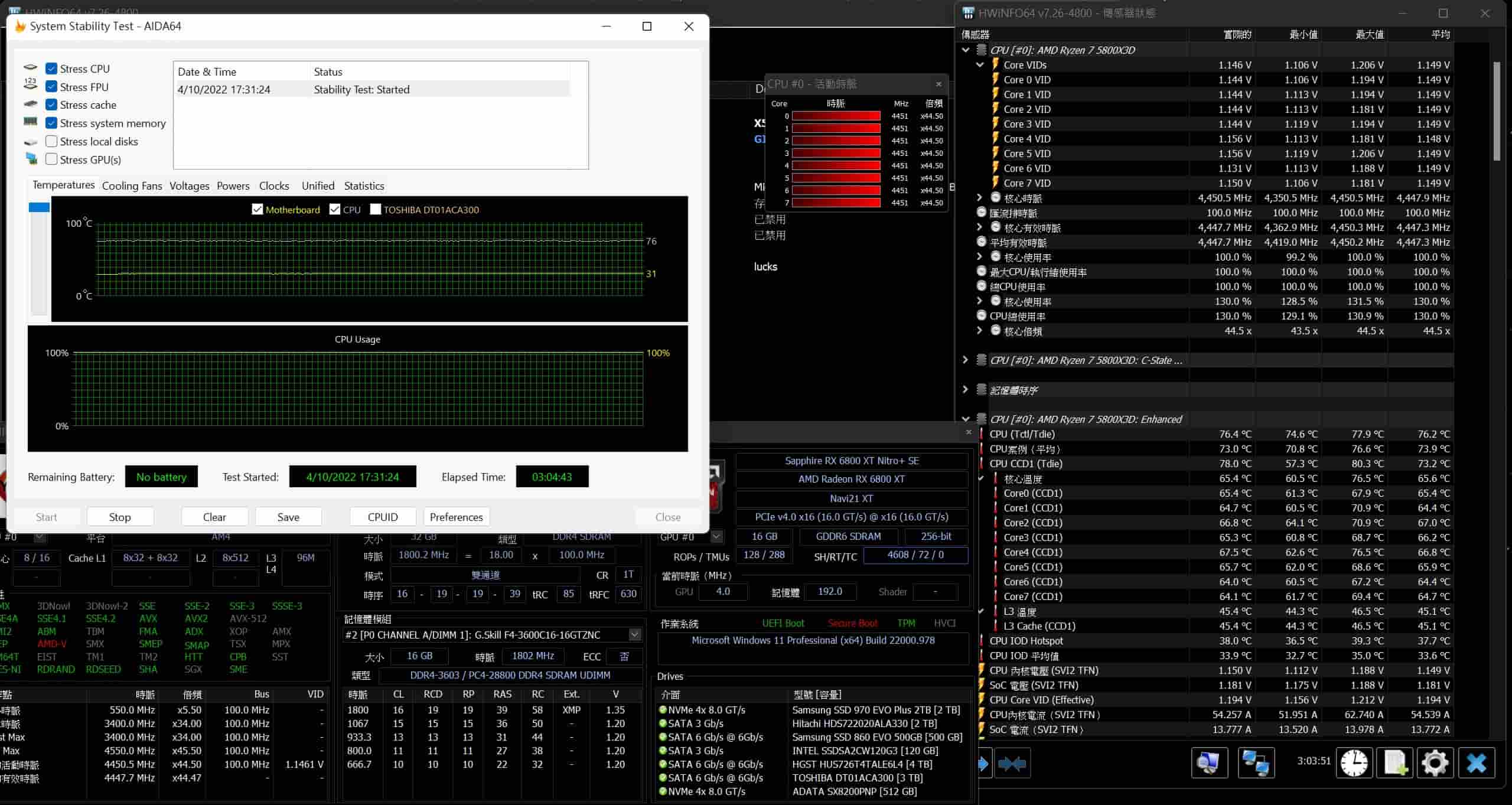
Task: Hide the Motherboard temperature line
Action: pos(258,209)
